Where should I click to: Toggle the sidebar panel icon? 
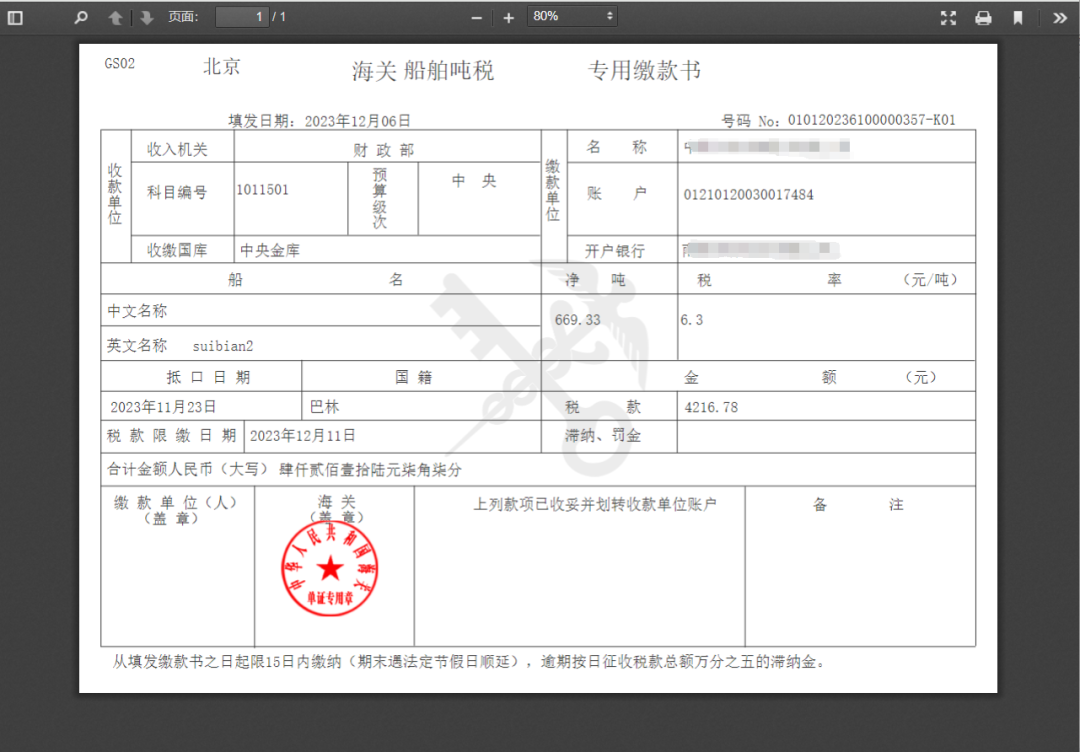(x=15, y=18)
